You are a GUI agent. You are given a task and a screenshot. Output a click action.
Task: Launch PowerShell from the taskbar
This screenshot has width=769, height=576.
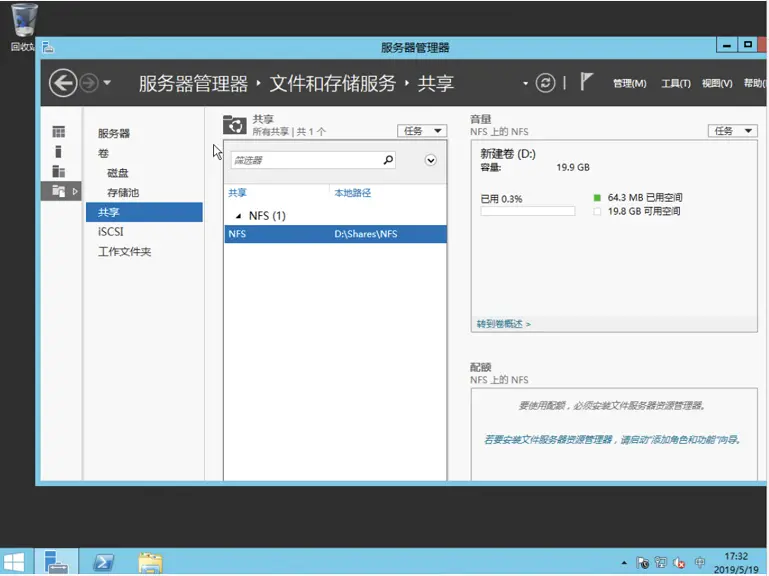click(103, 562)
